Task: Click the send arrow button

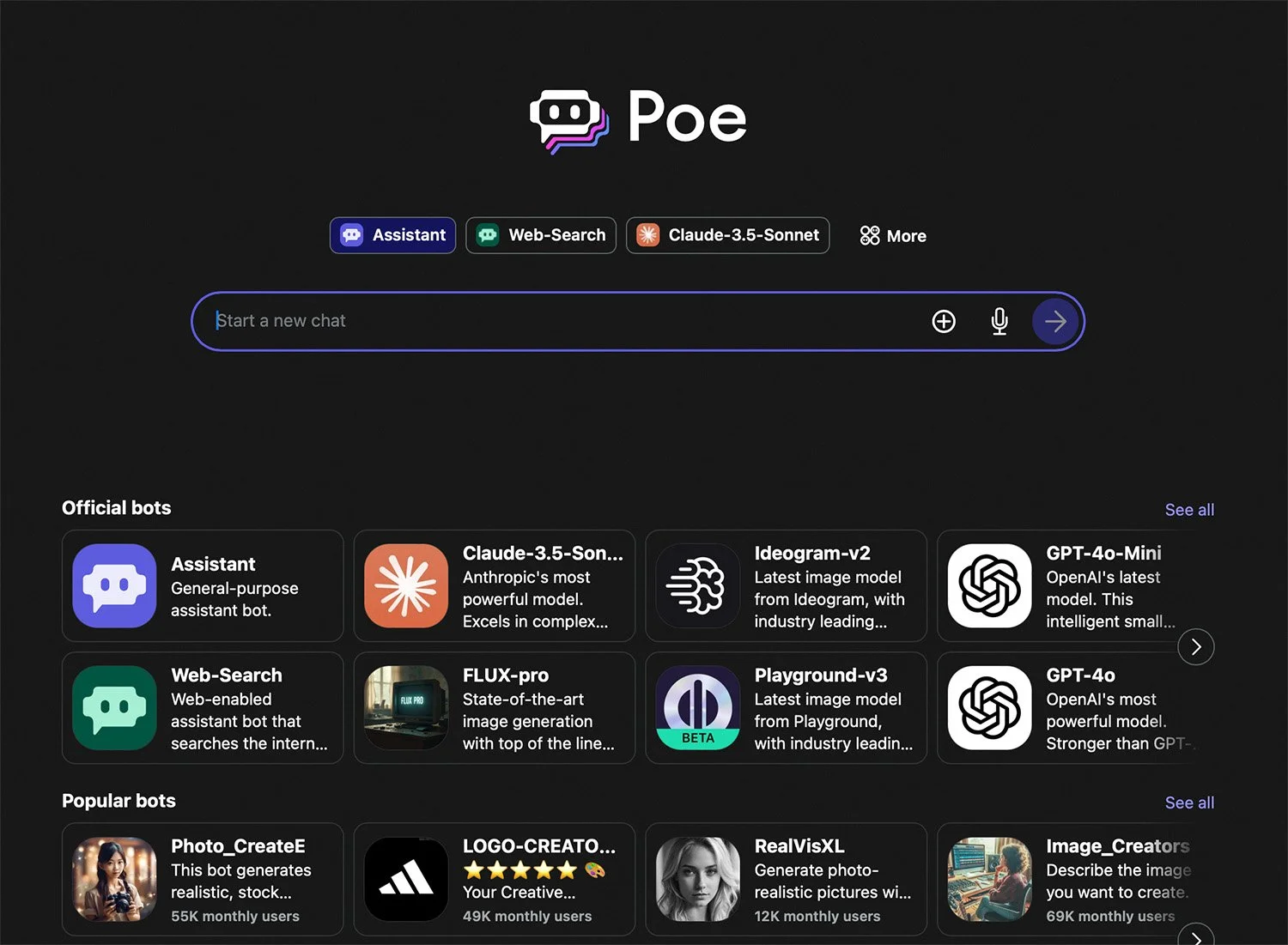Action: pos(1055,321)
